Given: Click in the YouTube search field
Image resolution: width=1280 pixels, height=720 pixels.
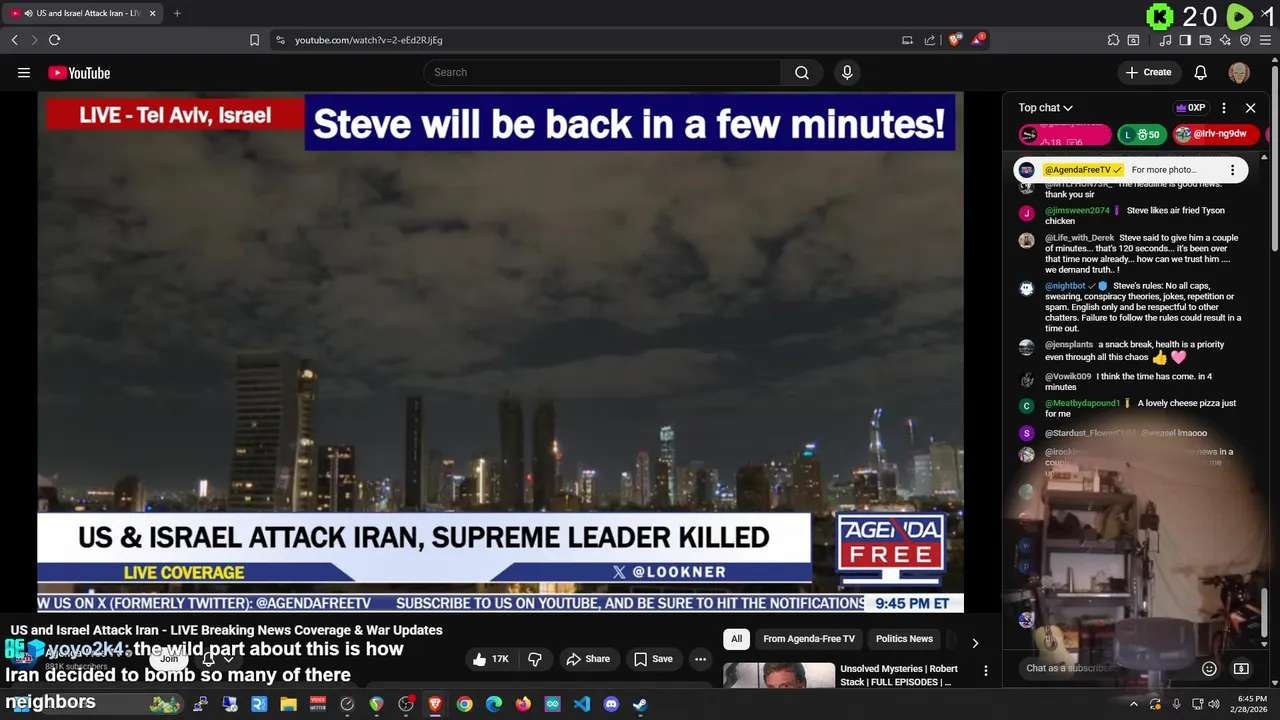Looking at the screenshot, I should pos(602,72).
